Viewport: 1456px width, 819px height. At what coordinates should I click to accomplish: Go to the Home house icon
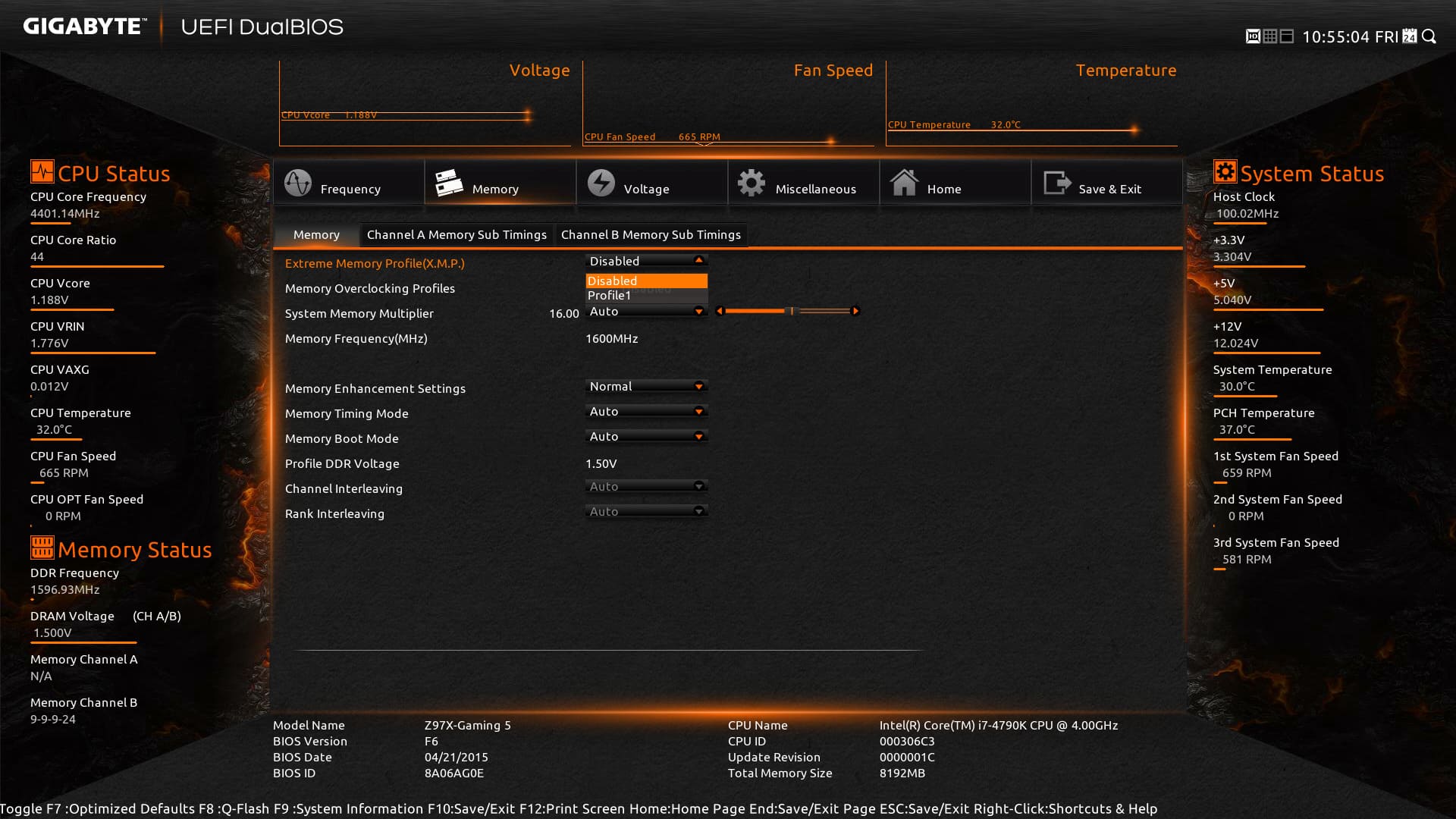coord(904,183)
